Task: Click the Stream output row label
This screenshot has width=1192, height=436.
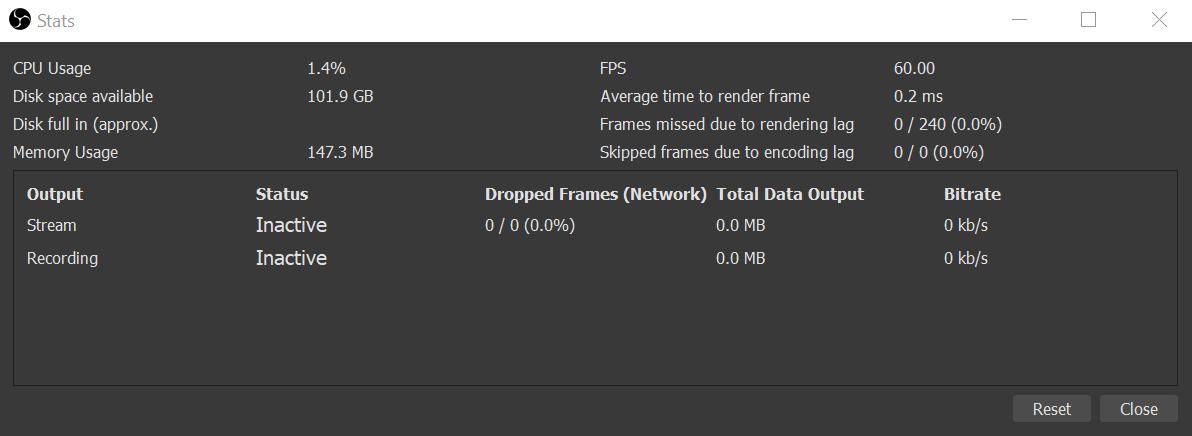Action: [x=52, y=226]
